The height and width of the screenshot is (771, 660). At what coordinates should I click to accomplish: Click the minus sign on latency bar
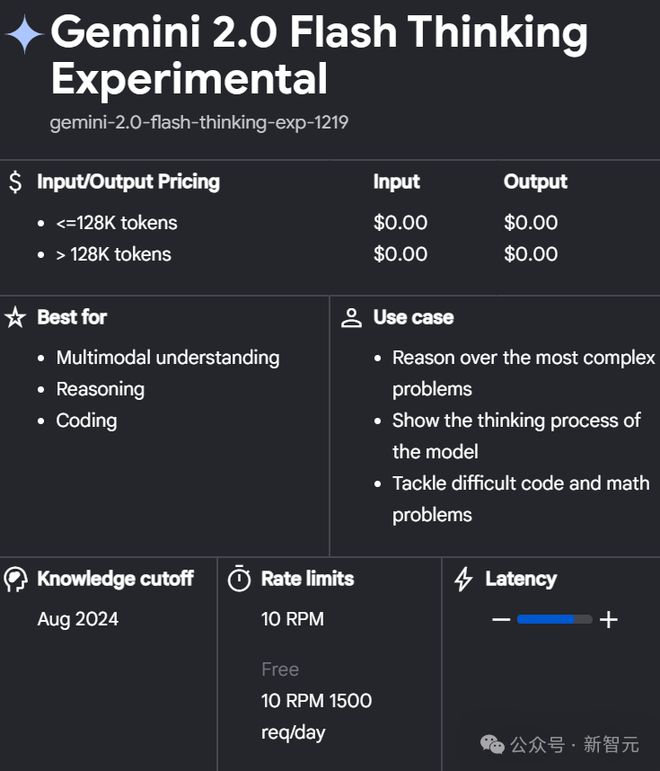coord(501,620)
